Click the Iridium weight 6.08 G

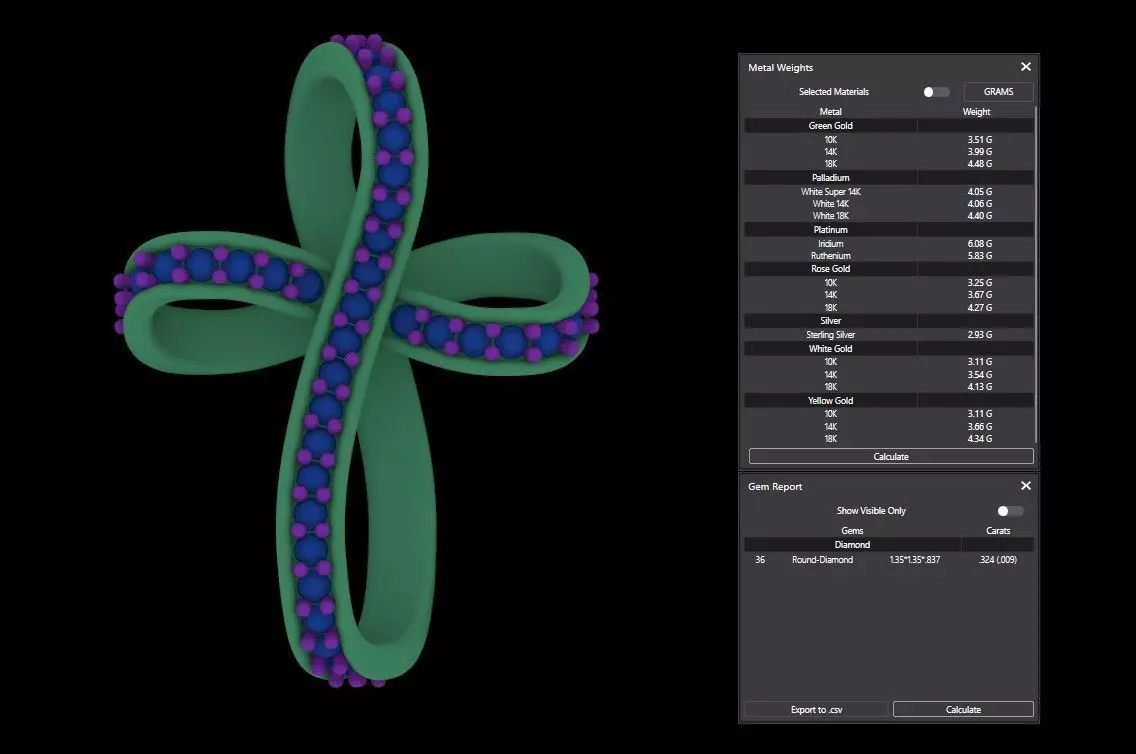(980, 244)
